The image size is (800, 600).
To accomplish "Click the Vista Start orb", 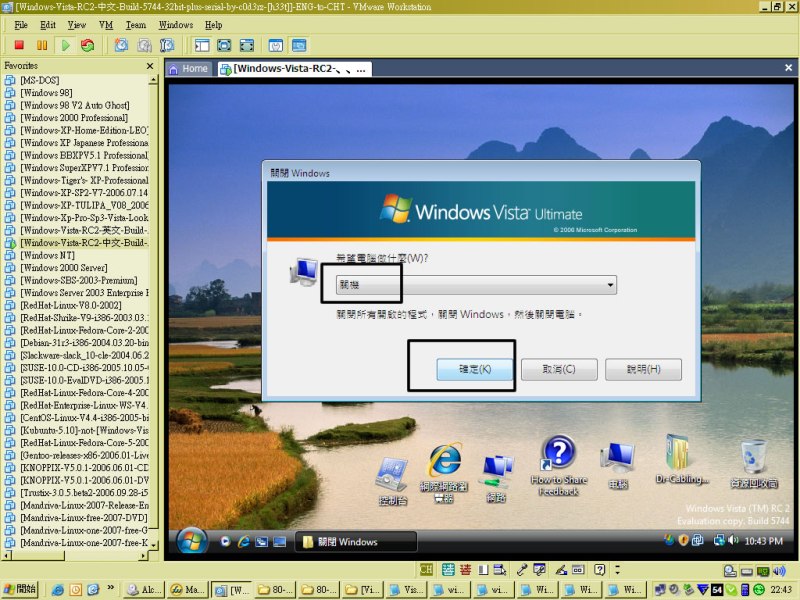I will point(192,540).
